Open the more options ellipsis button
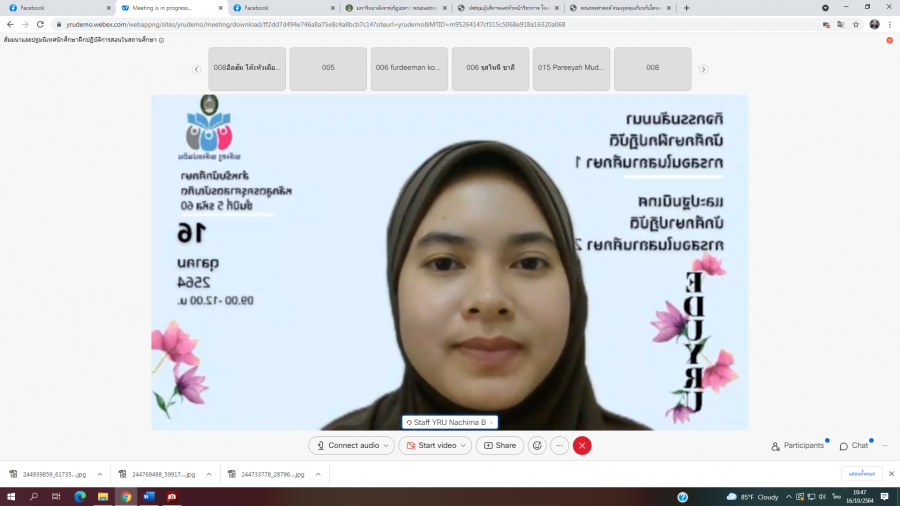Screen dimensions: 900x506 coord(560,445)
